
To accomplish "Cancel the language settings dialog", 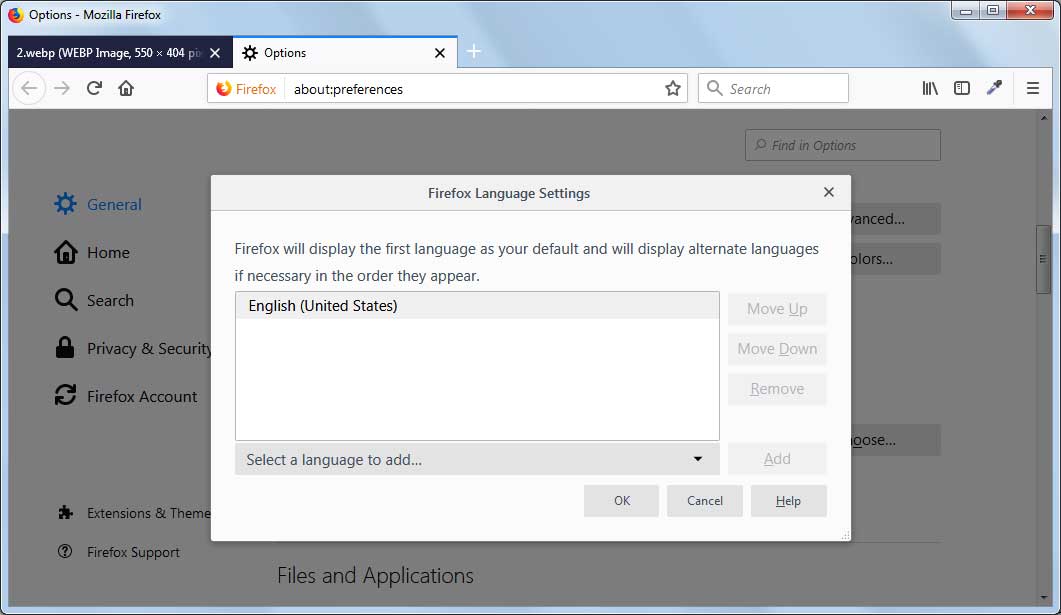I will (x=704, y=501).
